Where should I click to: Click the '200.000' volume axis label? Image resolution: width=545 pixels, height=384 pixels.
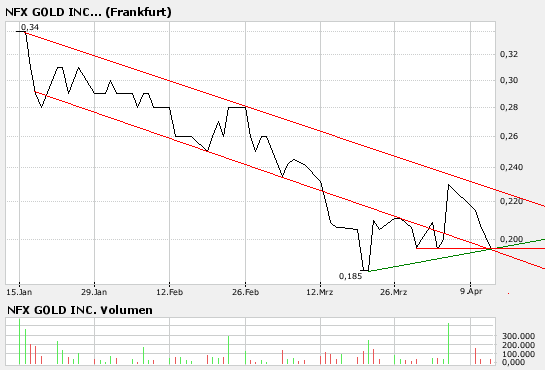pos(518,345)
